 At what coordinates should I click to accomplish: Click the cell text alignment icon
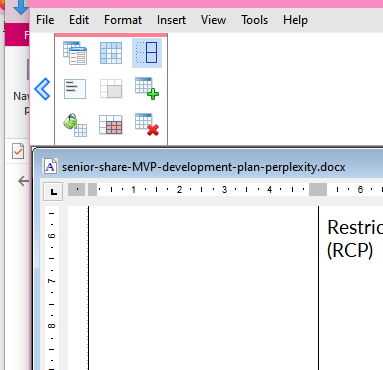tap(75, 89)
